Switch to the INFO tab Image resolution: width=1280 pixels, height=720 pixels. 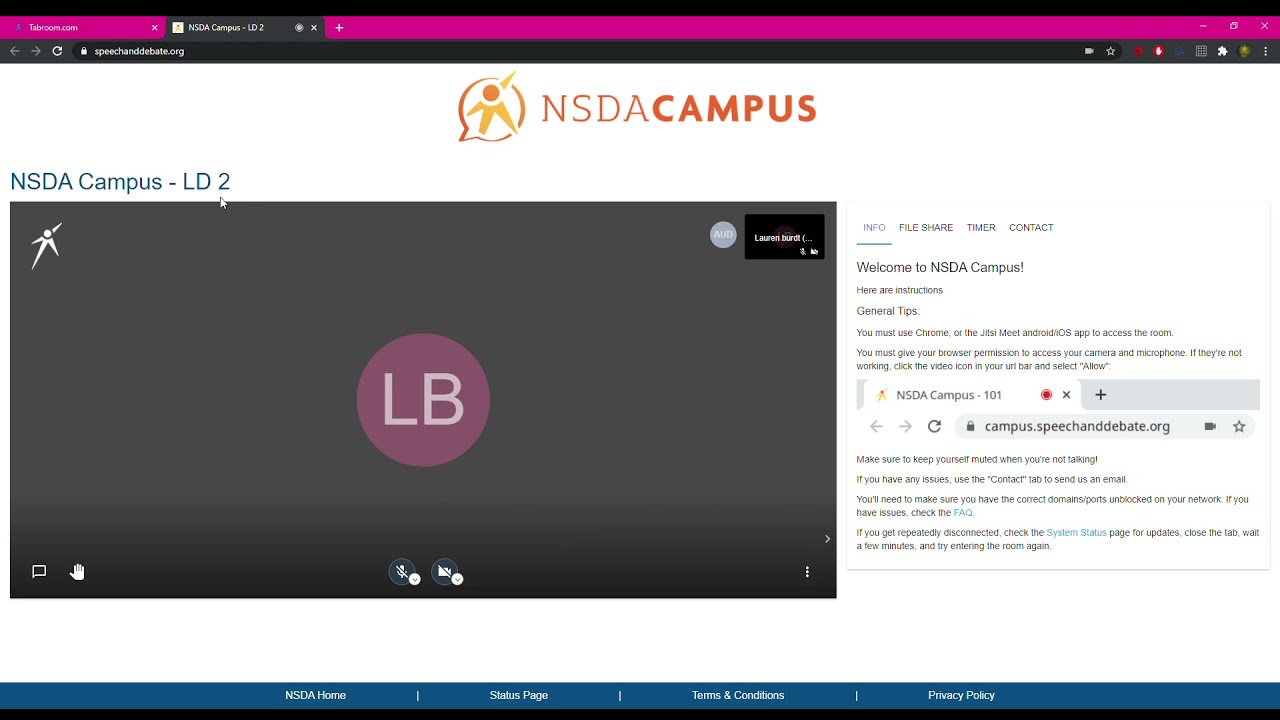[x=874, y=228]
